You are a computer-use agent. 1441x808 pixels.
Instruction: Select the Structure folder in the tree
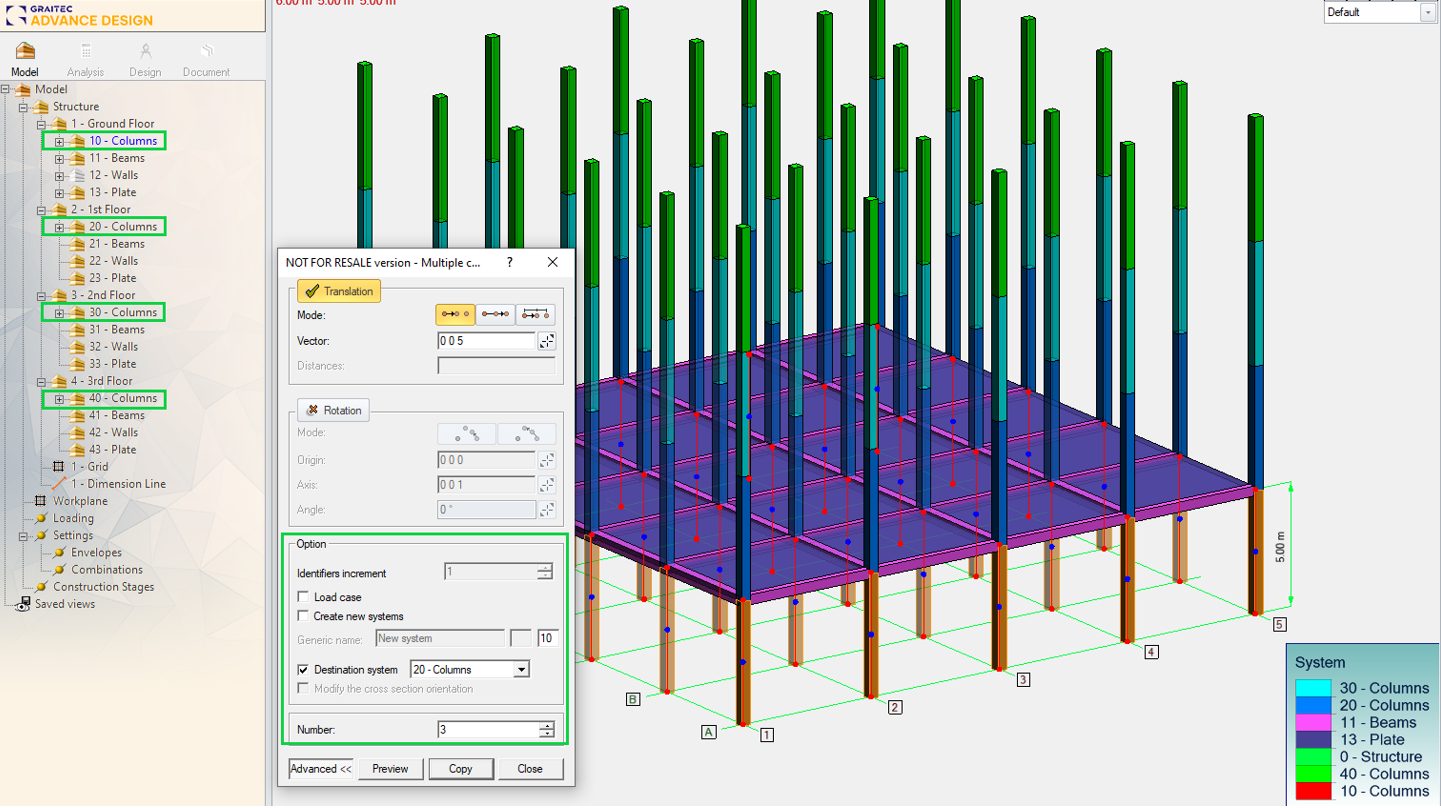76,107
